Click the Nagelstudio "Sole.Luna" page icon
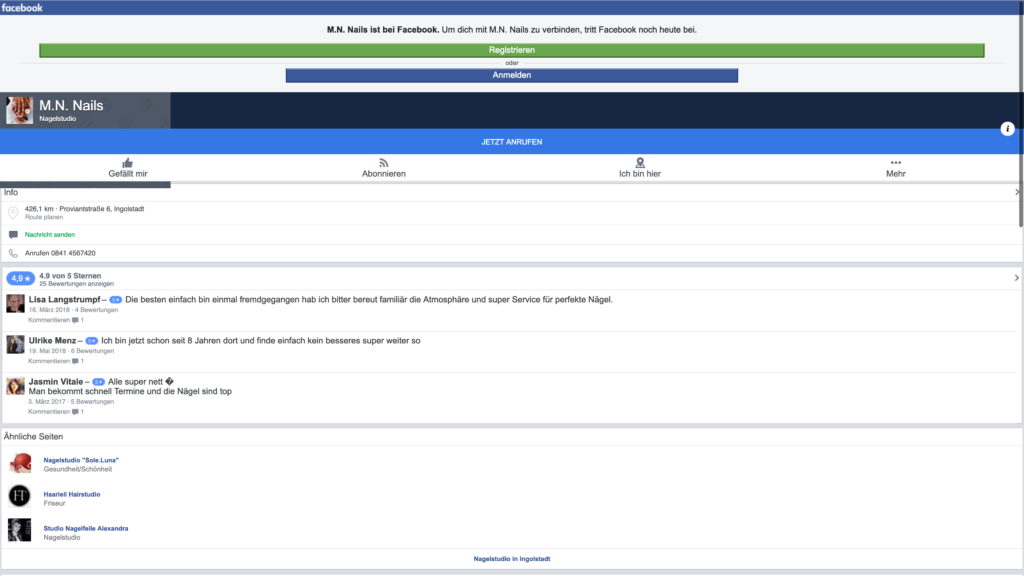Screen dimensions: 1024x576 pyautogui.click(x=20, y=462)
